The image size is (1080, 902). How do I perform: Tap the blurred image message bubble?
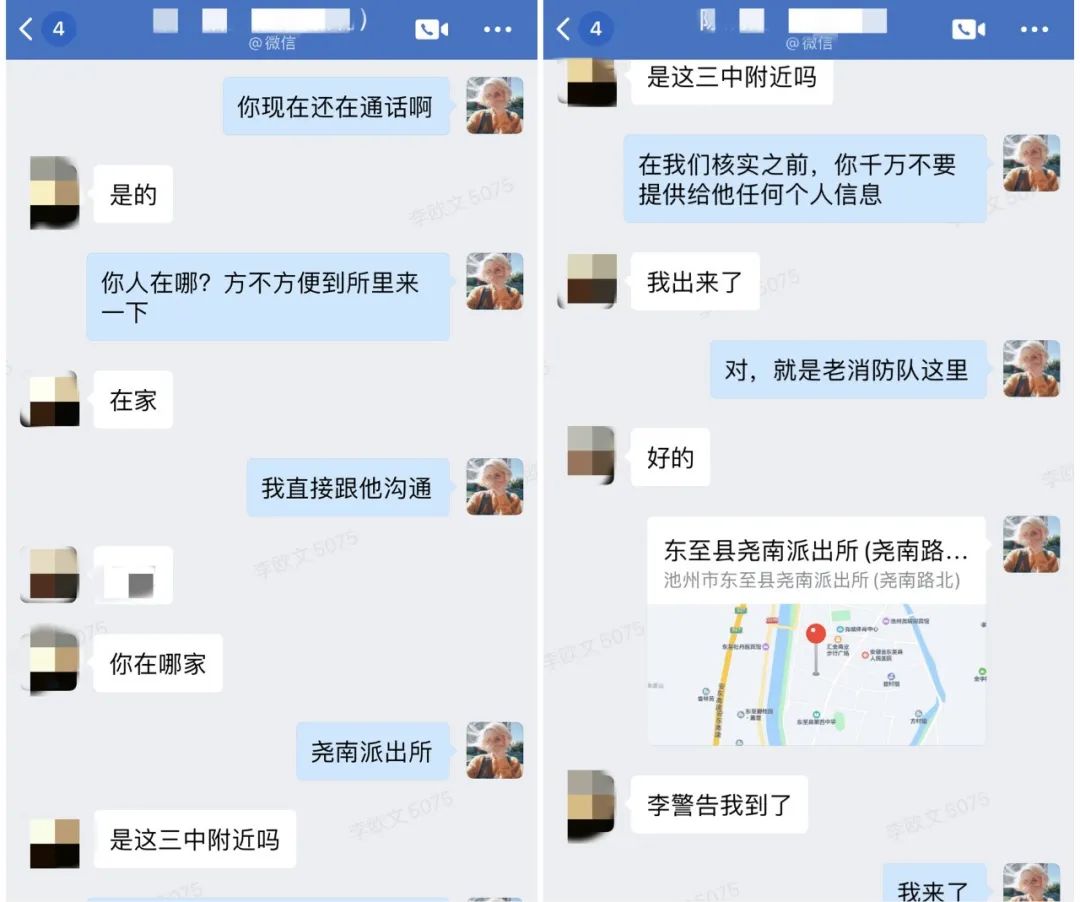pos(133,576)
